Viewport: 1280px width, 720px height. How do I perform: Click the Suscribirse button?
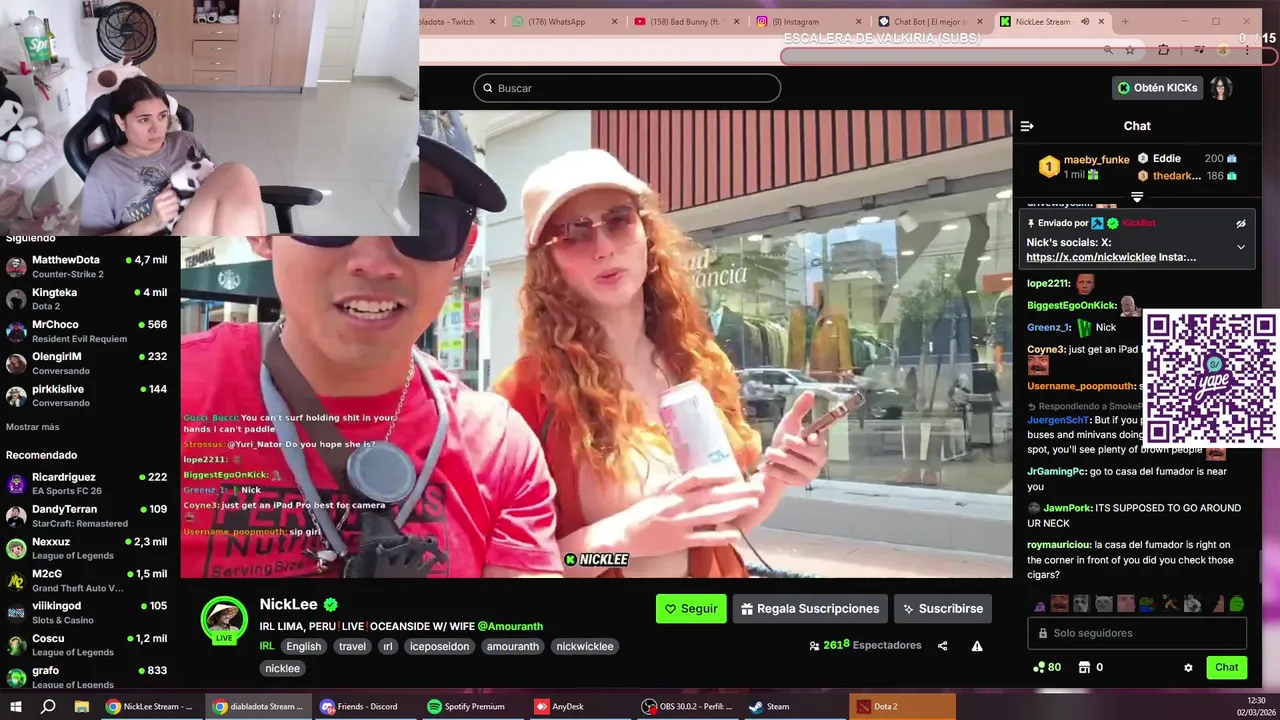(x=942, y=608)
